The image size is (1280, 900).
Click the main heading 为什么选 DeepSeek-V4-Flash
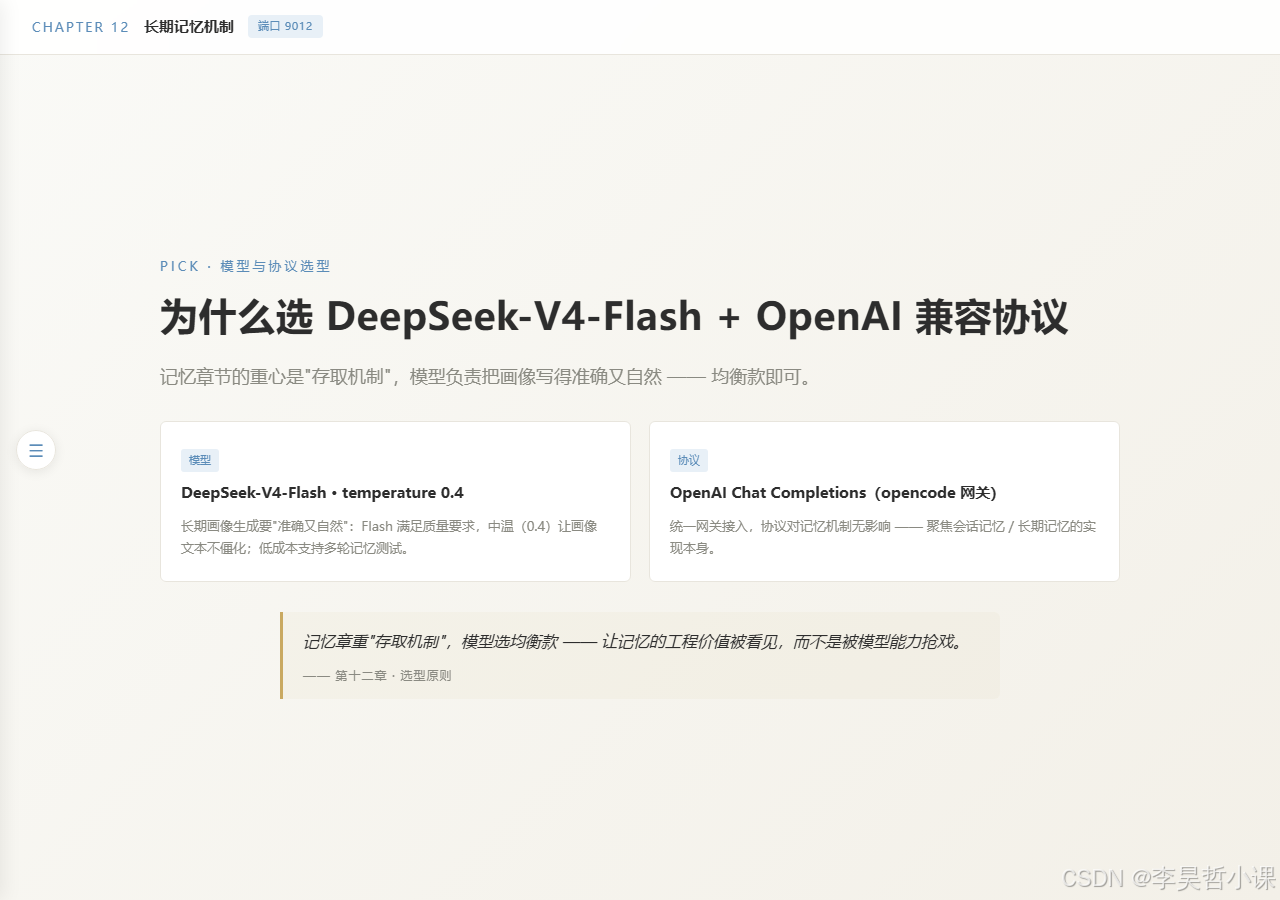(x=614, y=317)
